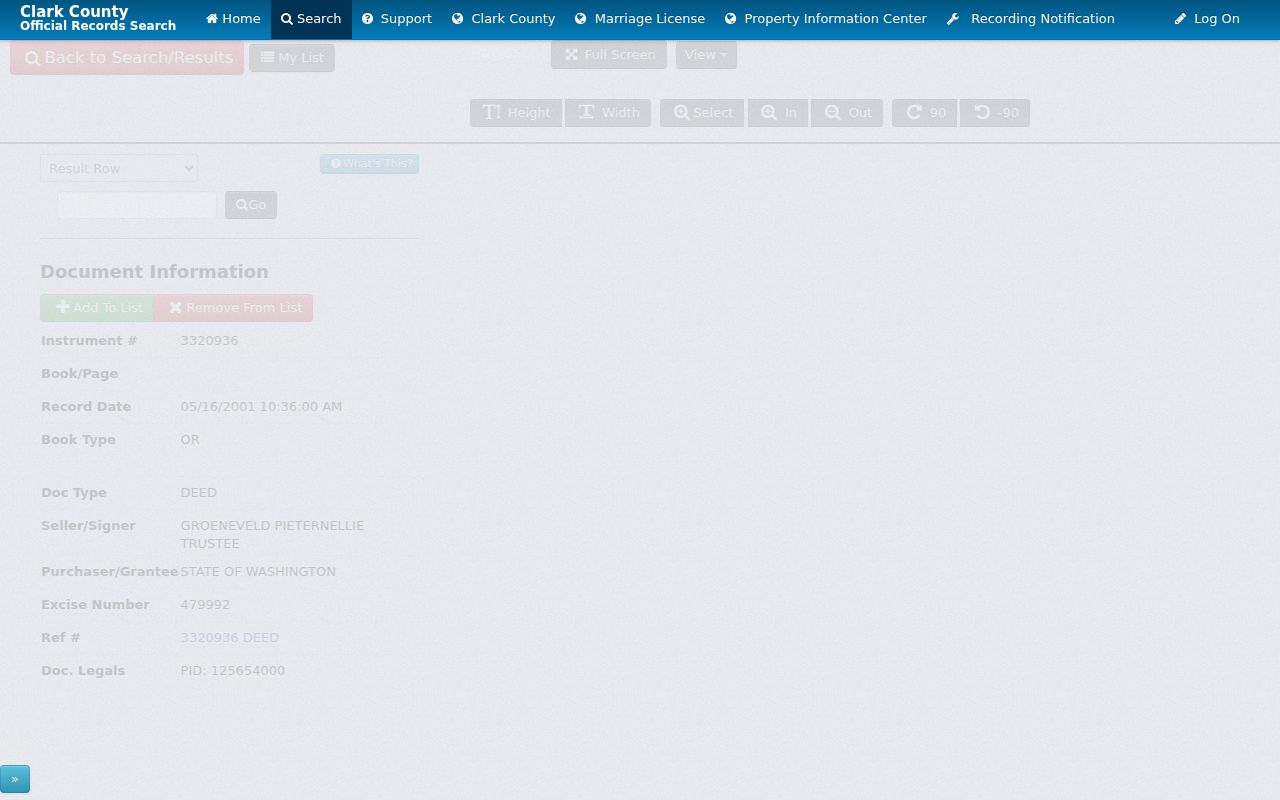Screen dimensions: 1280x800
Task: Click the What's This? help button
Action: 370,164
